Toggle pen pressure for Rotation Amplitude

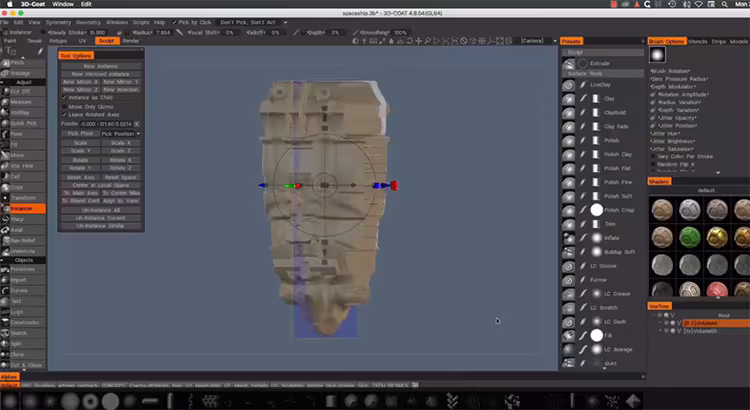coord(653,95)
